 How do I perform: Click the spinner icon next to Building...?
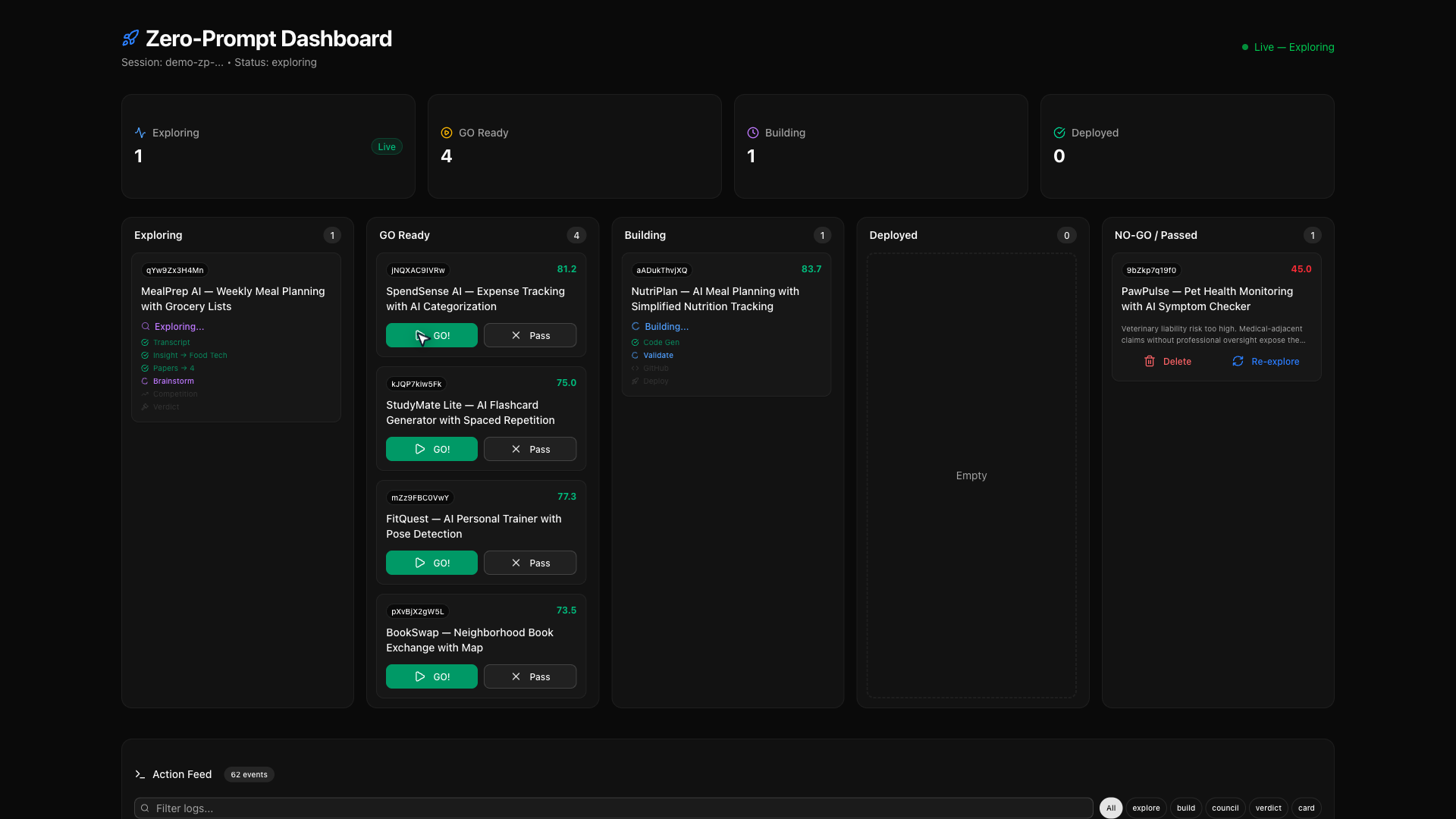click(635, 327)
